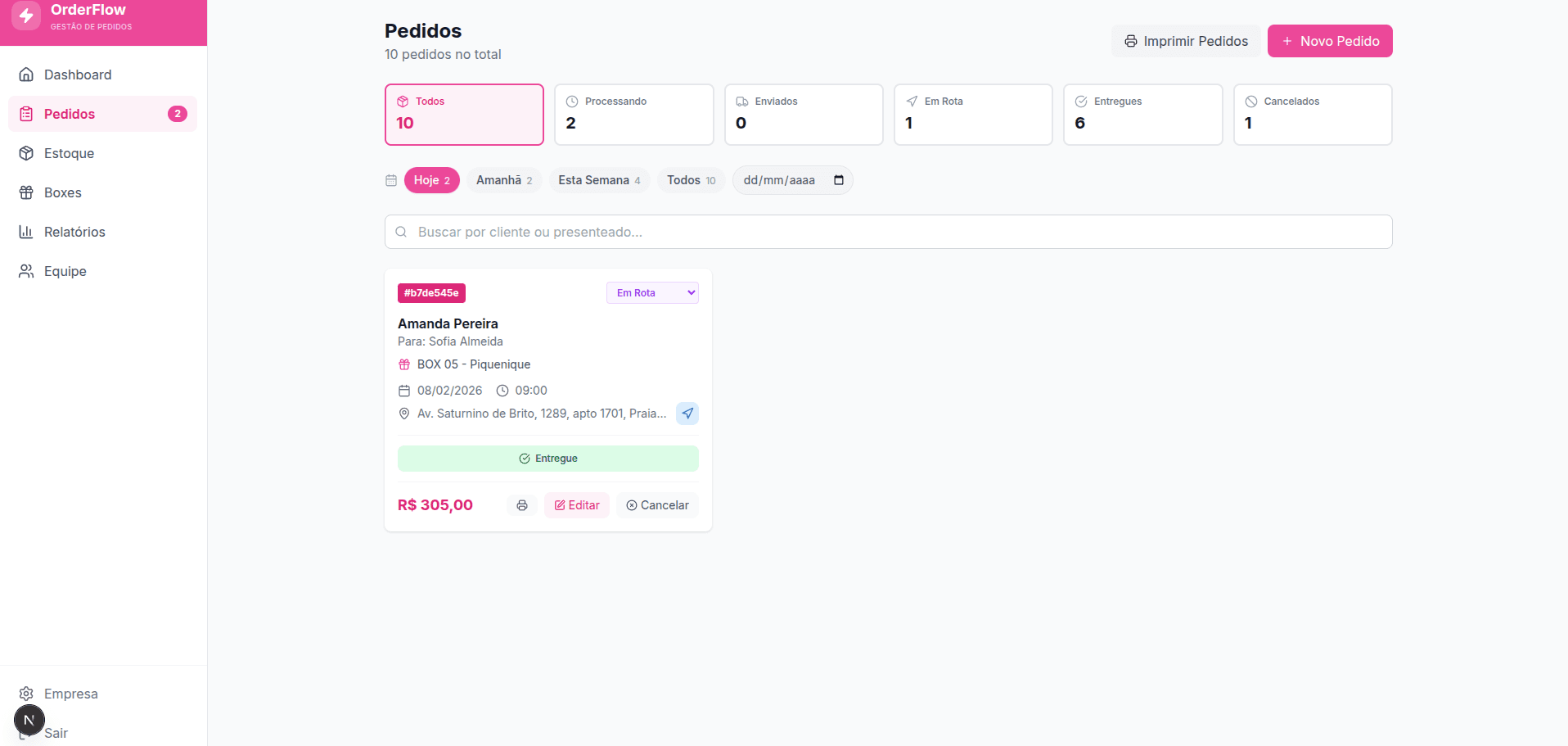The image size is (1568, 746).
Task: Enable the Esta Semana filter chip
Action: coord(598,180)
